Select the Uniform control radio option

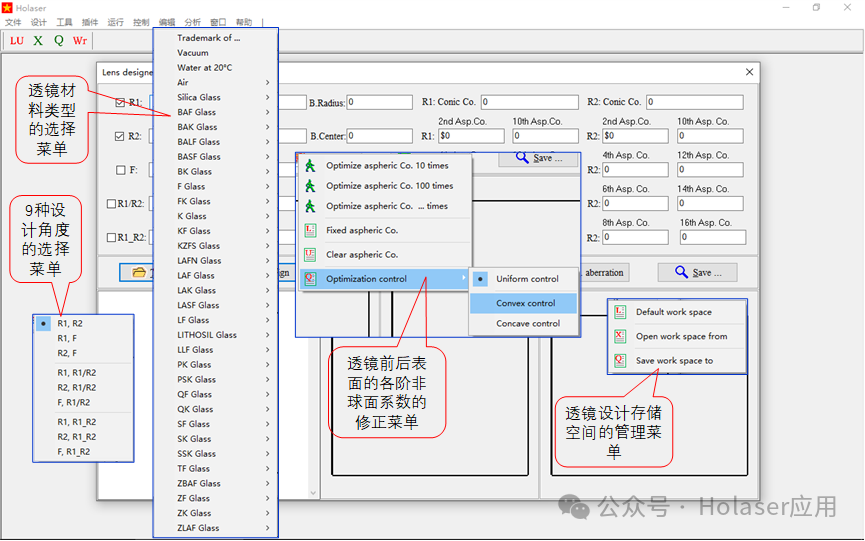[x=523, y=279]
